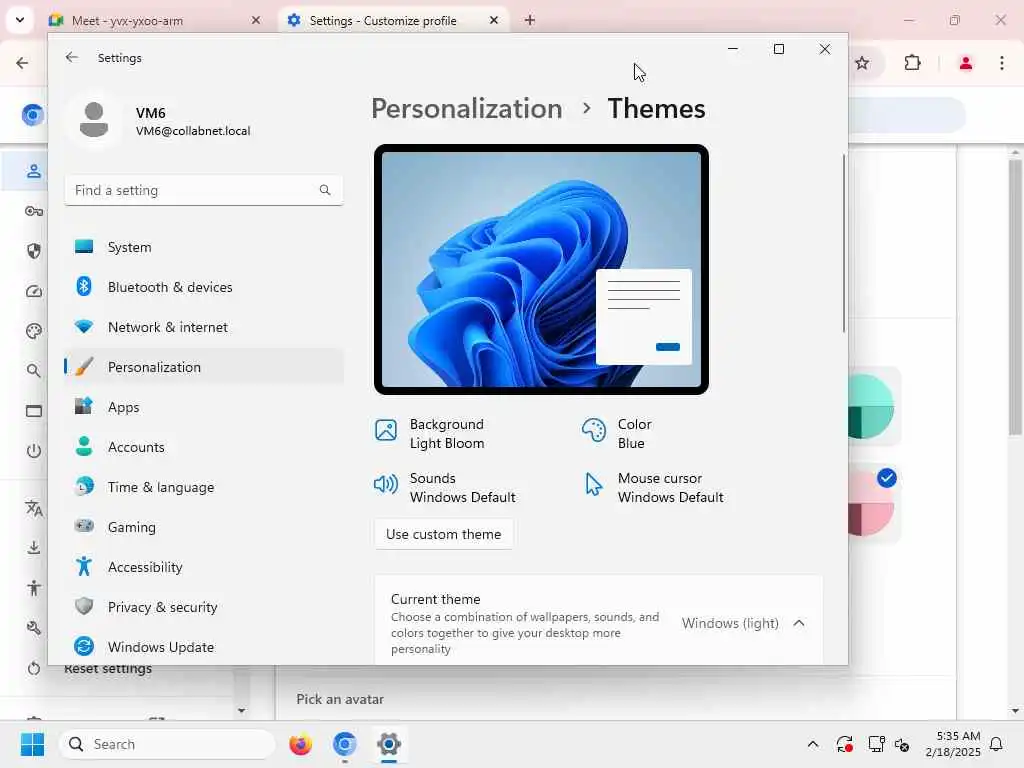Click Chrome settings On startup power icon

34,451
